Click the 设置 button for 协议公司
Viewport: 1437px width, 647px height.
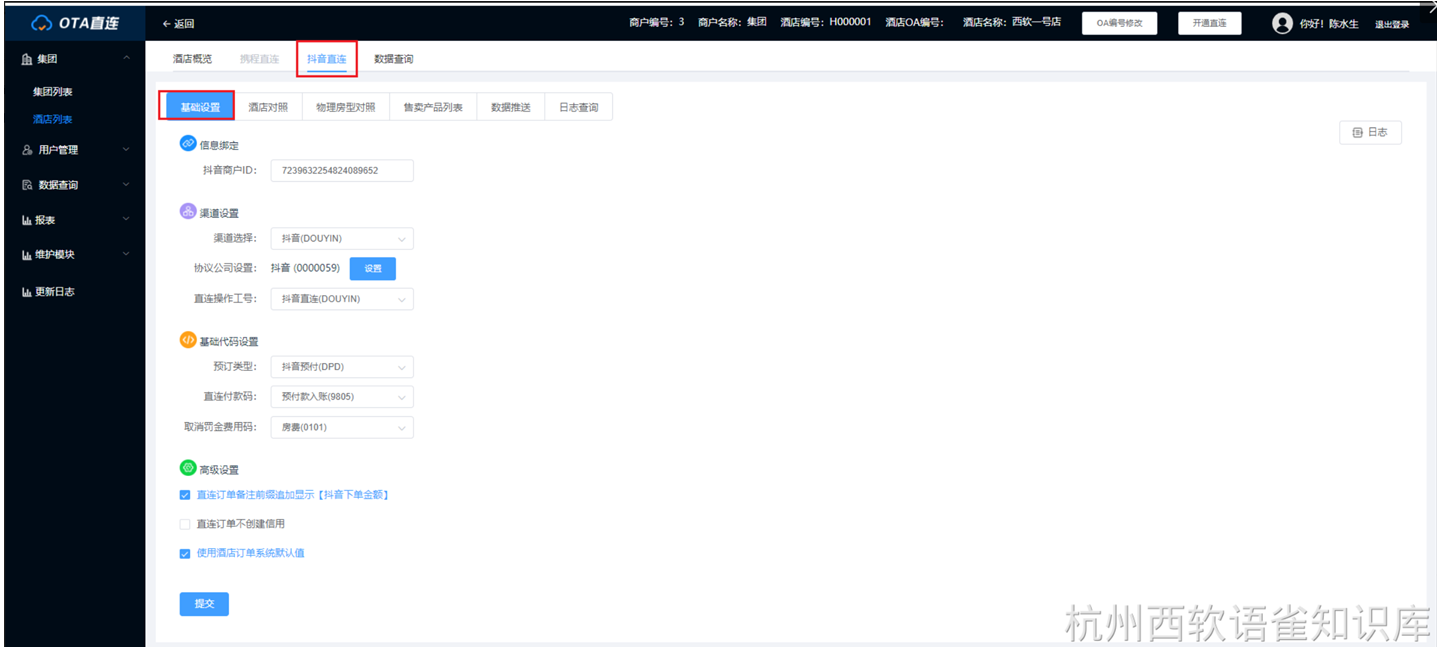(x=373, y=269)
